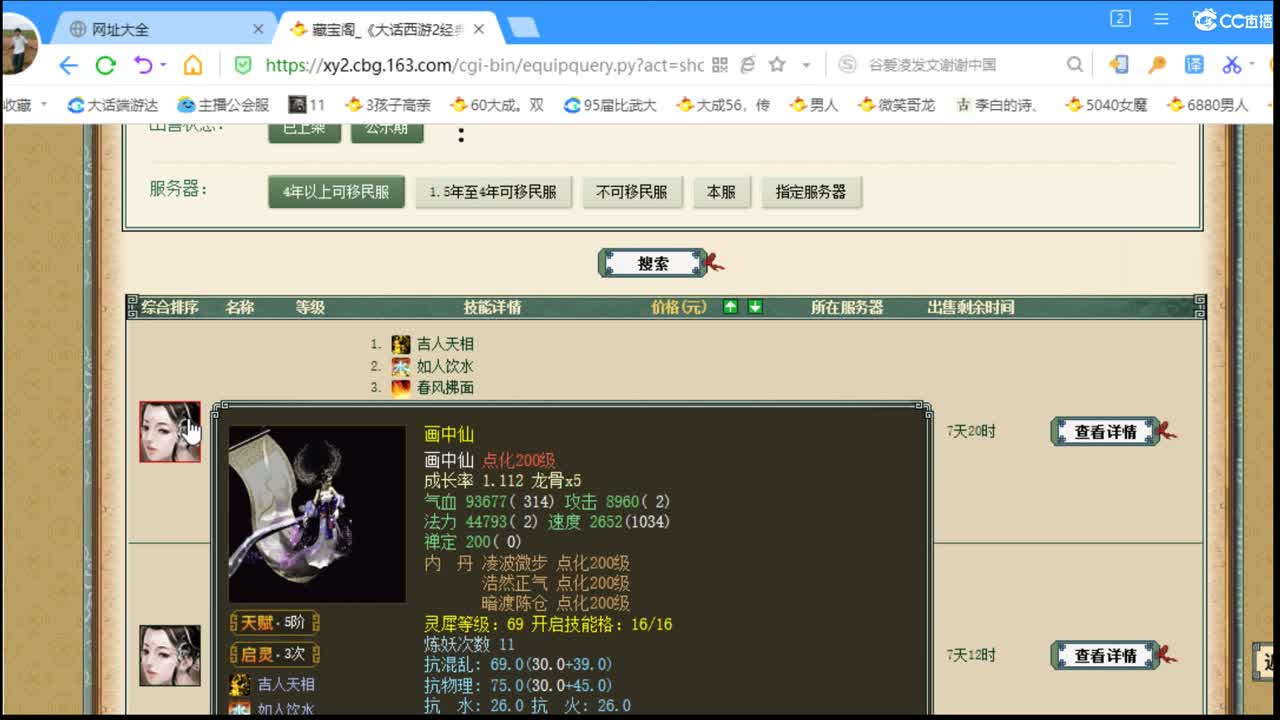Toggle the 本服 server filter
This screenshot has width=1280, height=720.
(x=722, y=192)
